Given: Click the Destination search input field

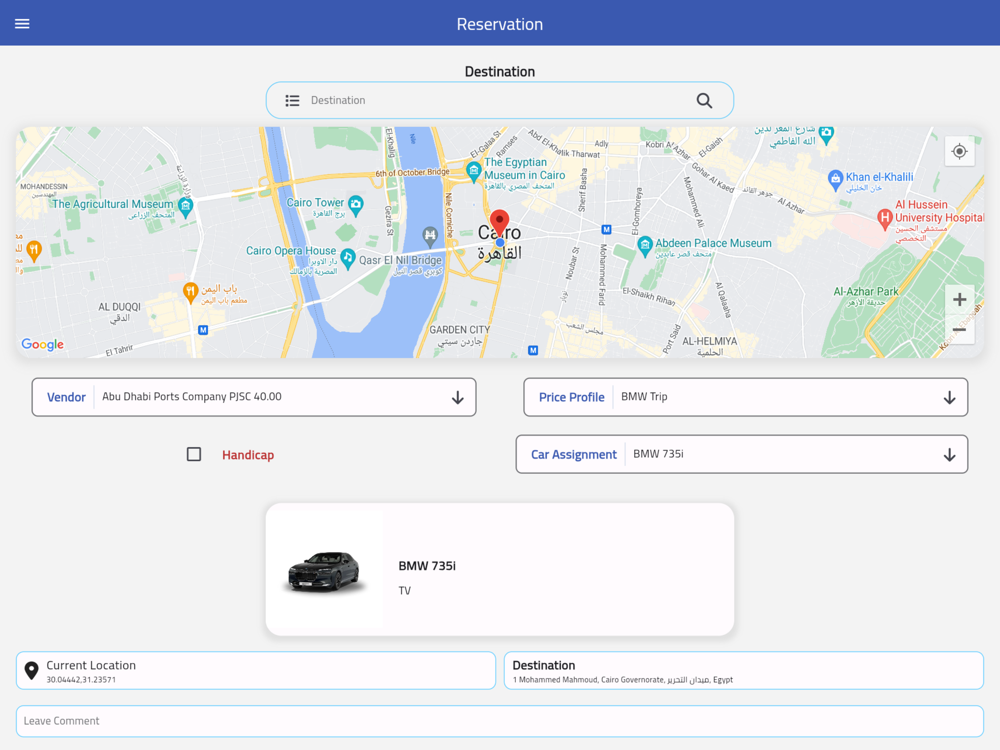Looking at the screenshot, I should (x=499, y=100).
